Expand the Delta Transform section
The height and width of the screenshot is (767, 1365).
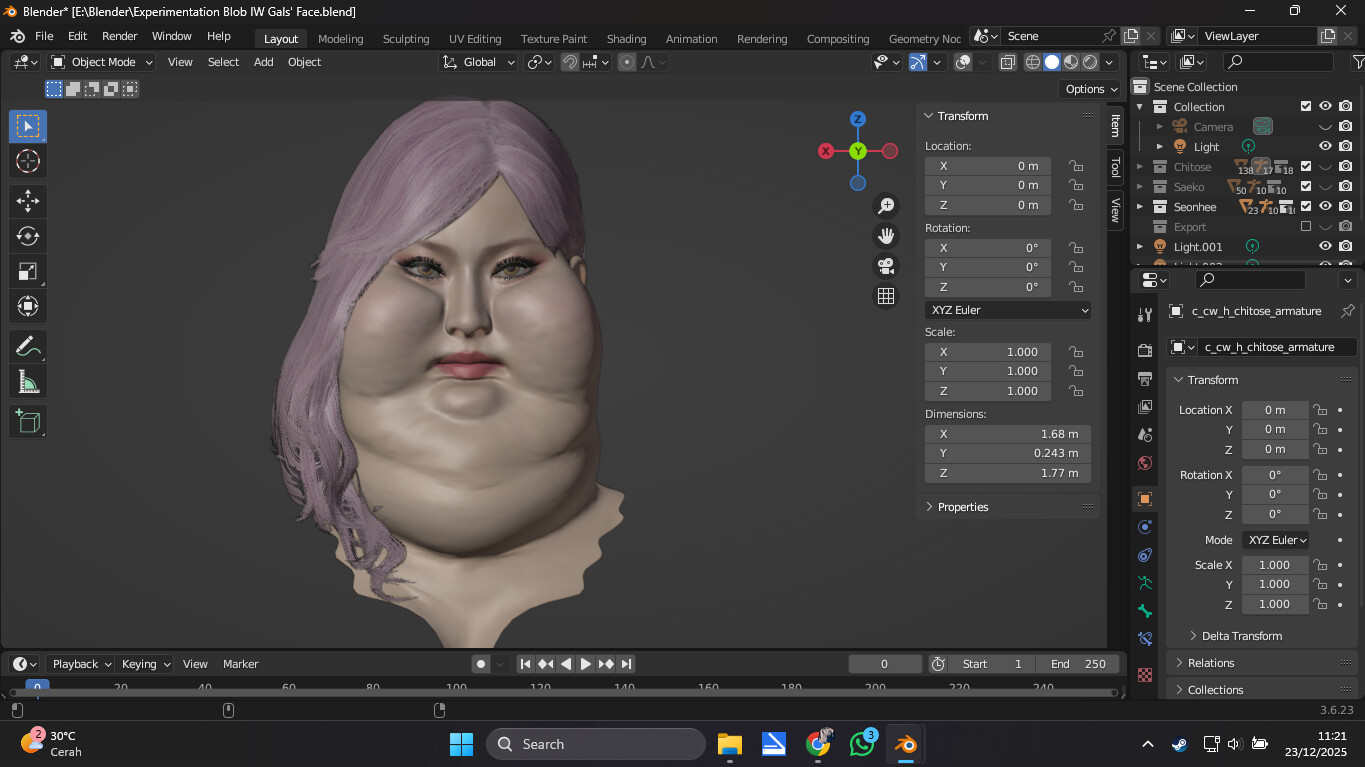tap(1241, 636)
